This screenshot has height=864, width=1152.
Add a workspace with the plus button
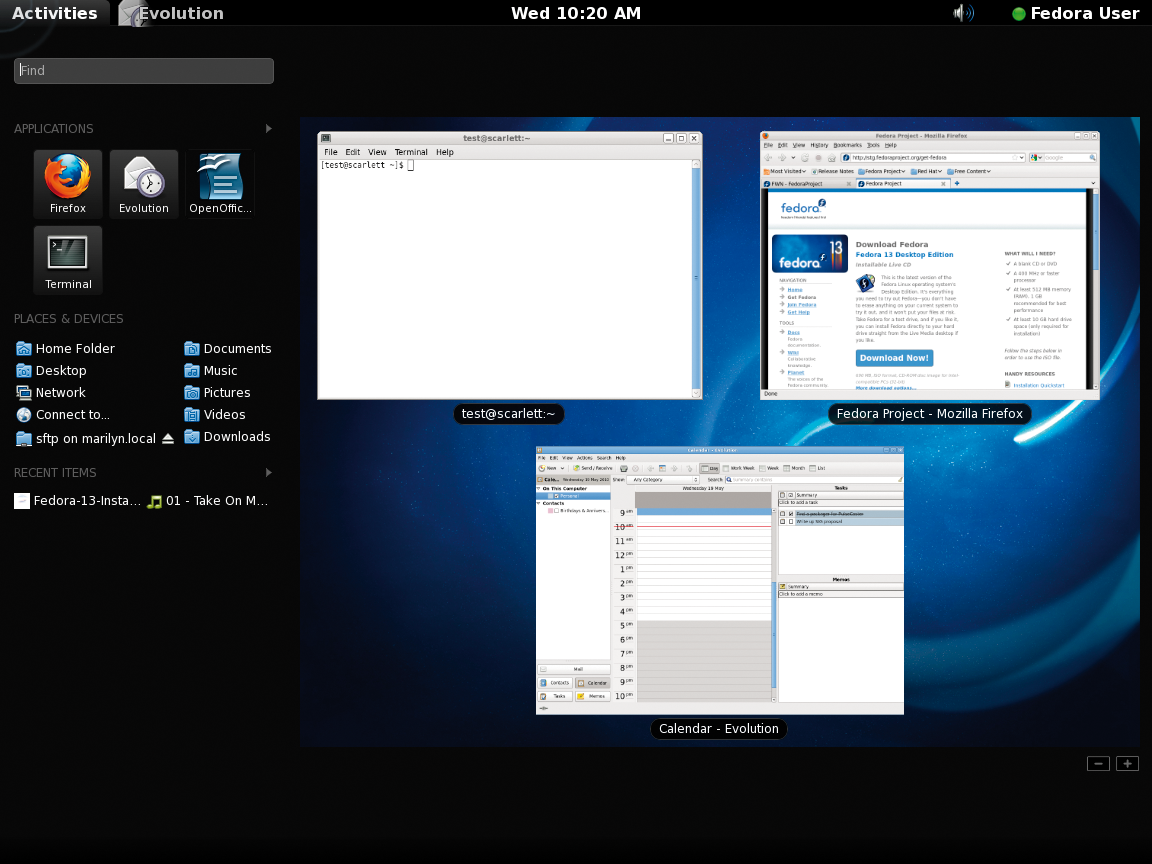(1128, 763)
